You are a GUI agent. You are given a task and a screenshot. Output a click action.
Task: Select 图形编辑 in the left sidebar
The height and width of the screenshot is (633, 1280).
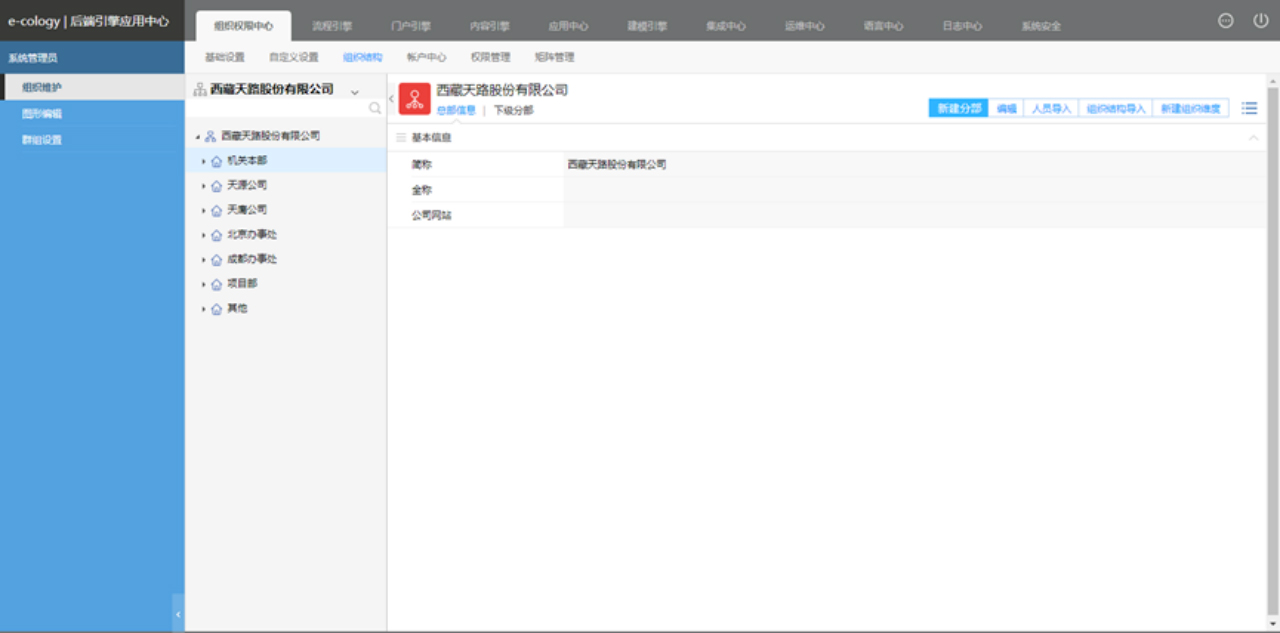pyautogui.click(x=92, y=114)
